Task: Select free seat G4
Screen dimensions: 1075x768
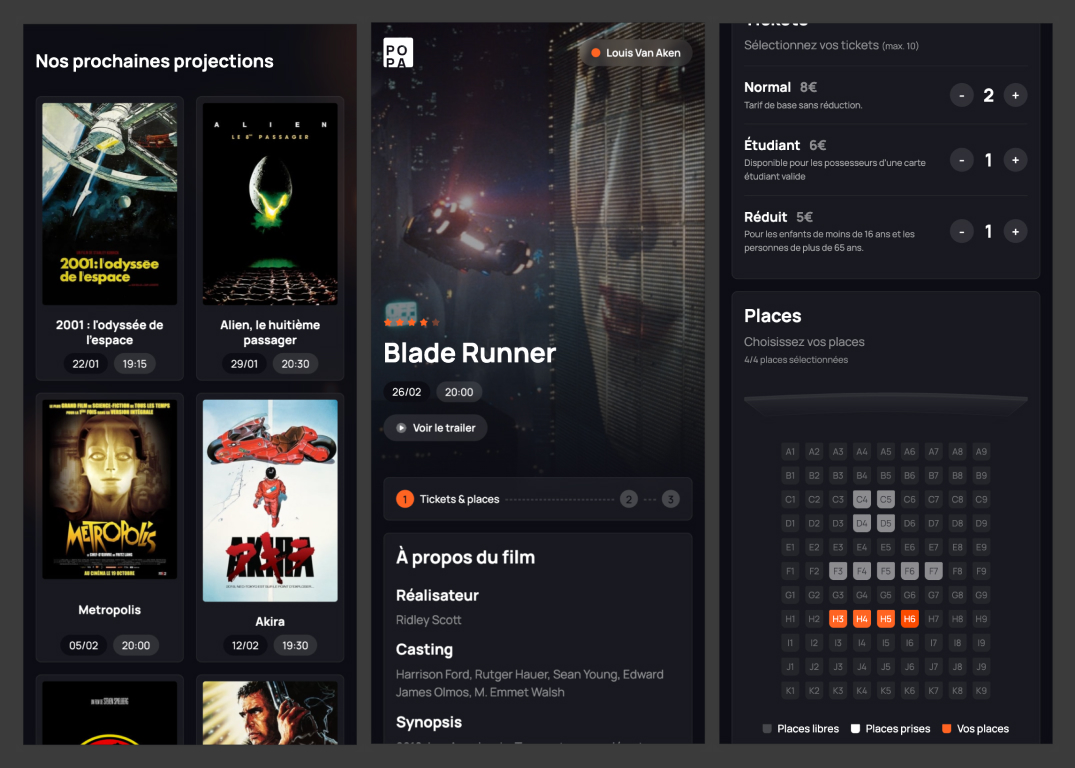Action: (862, 595)
